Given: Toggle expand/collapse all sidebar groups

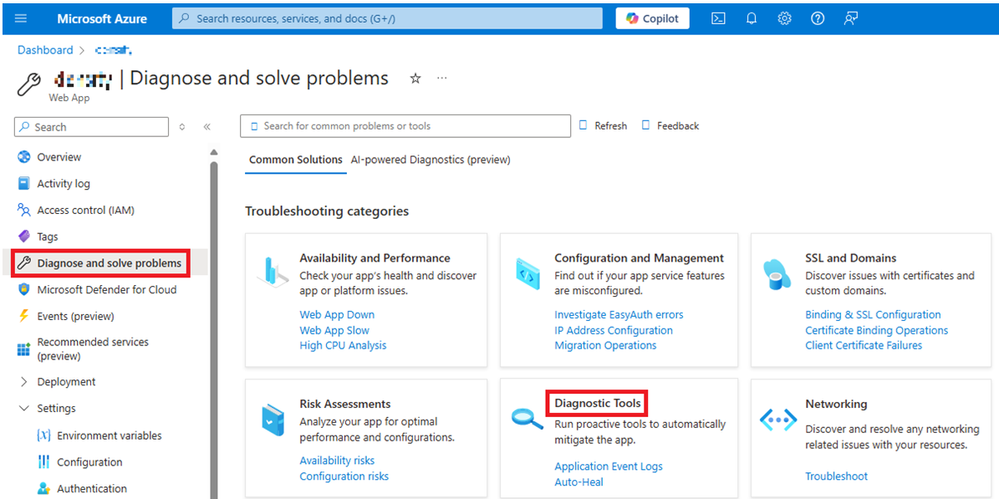Looking at the screenshot, I should tap(182, 127).
